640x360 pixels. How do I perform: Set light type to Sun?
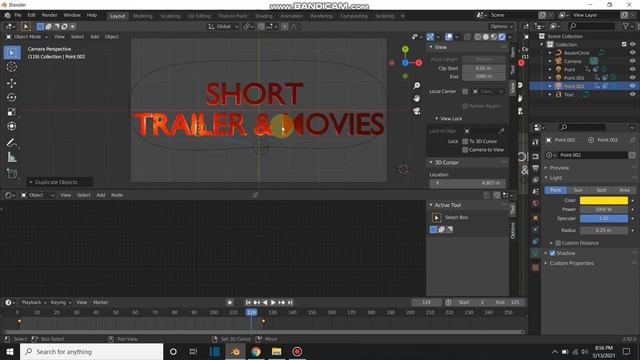(x=578, y=190)
